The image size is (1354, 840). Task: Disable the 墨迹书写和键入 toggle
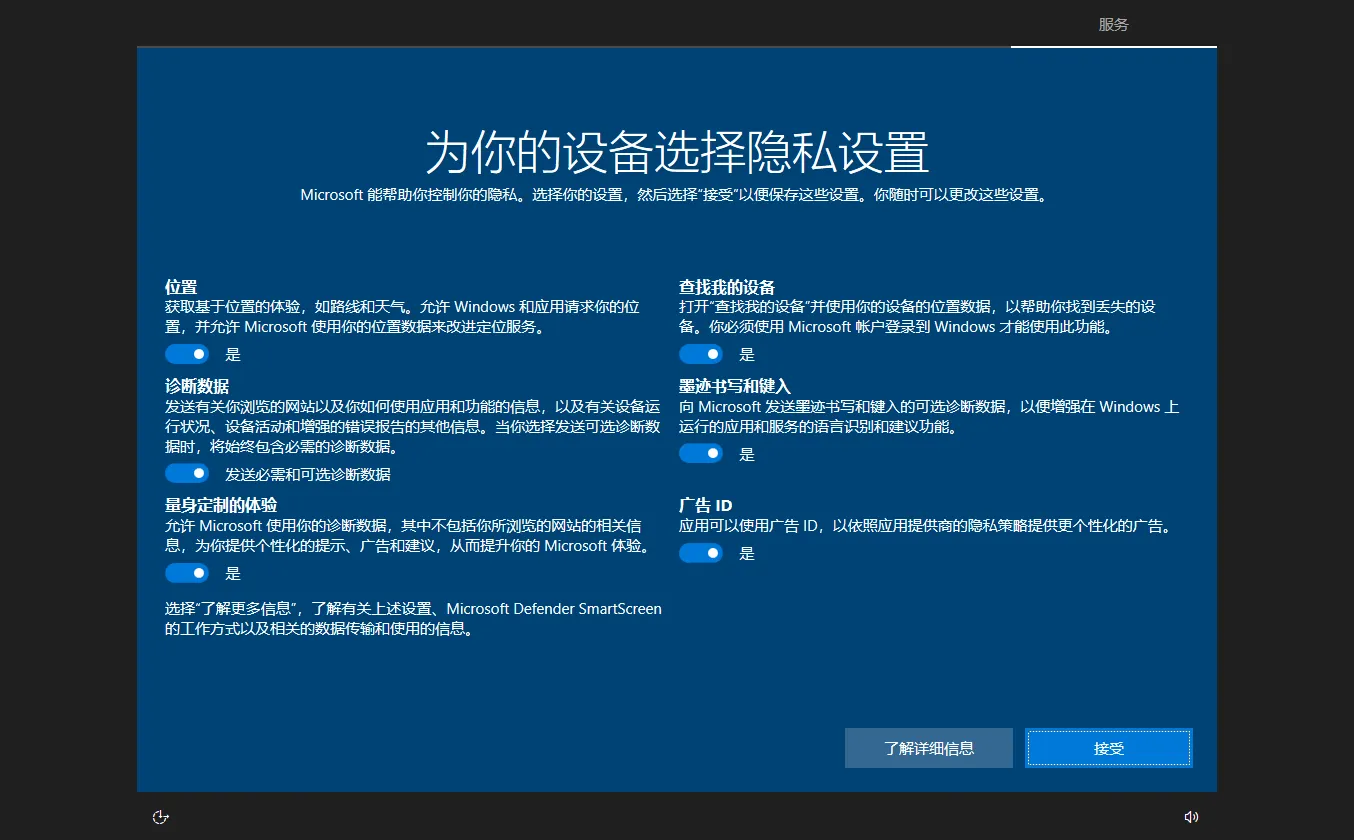(701, 453)
